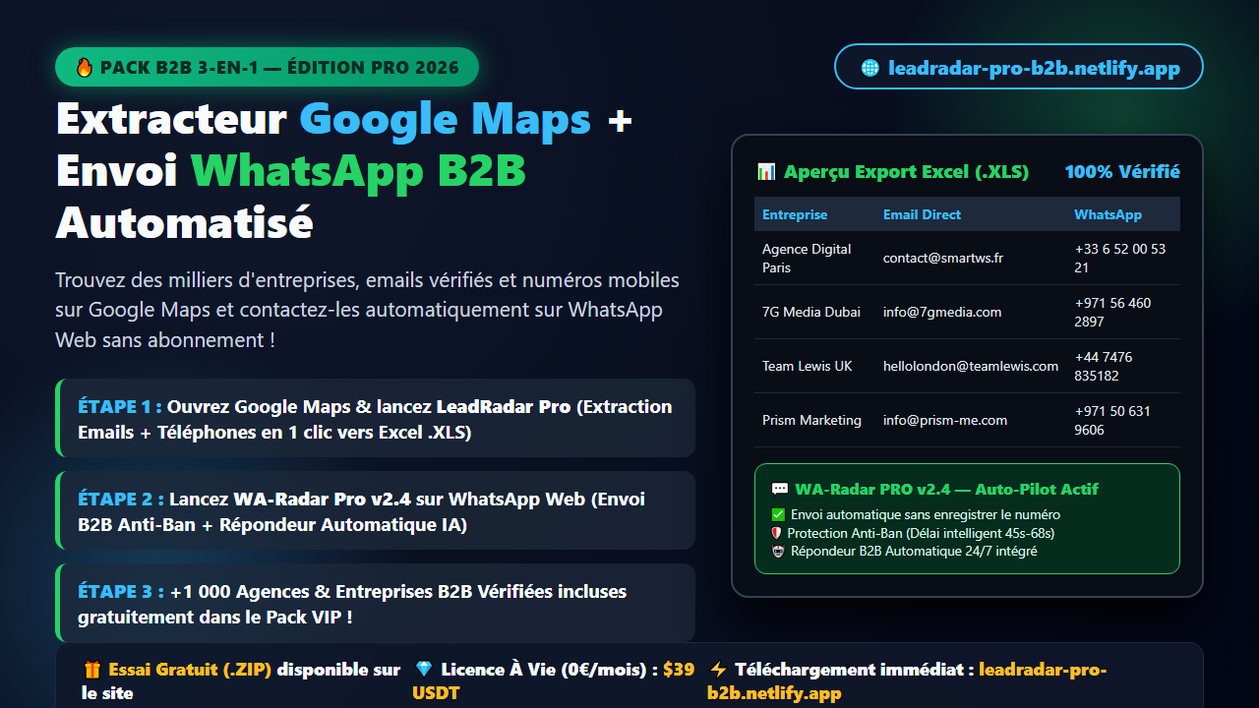
Task: Click the +44 7476 835182 number
Action: tap(1104, 366)
